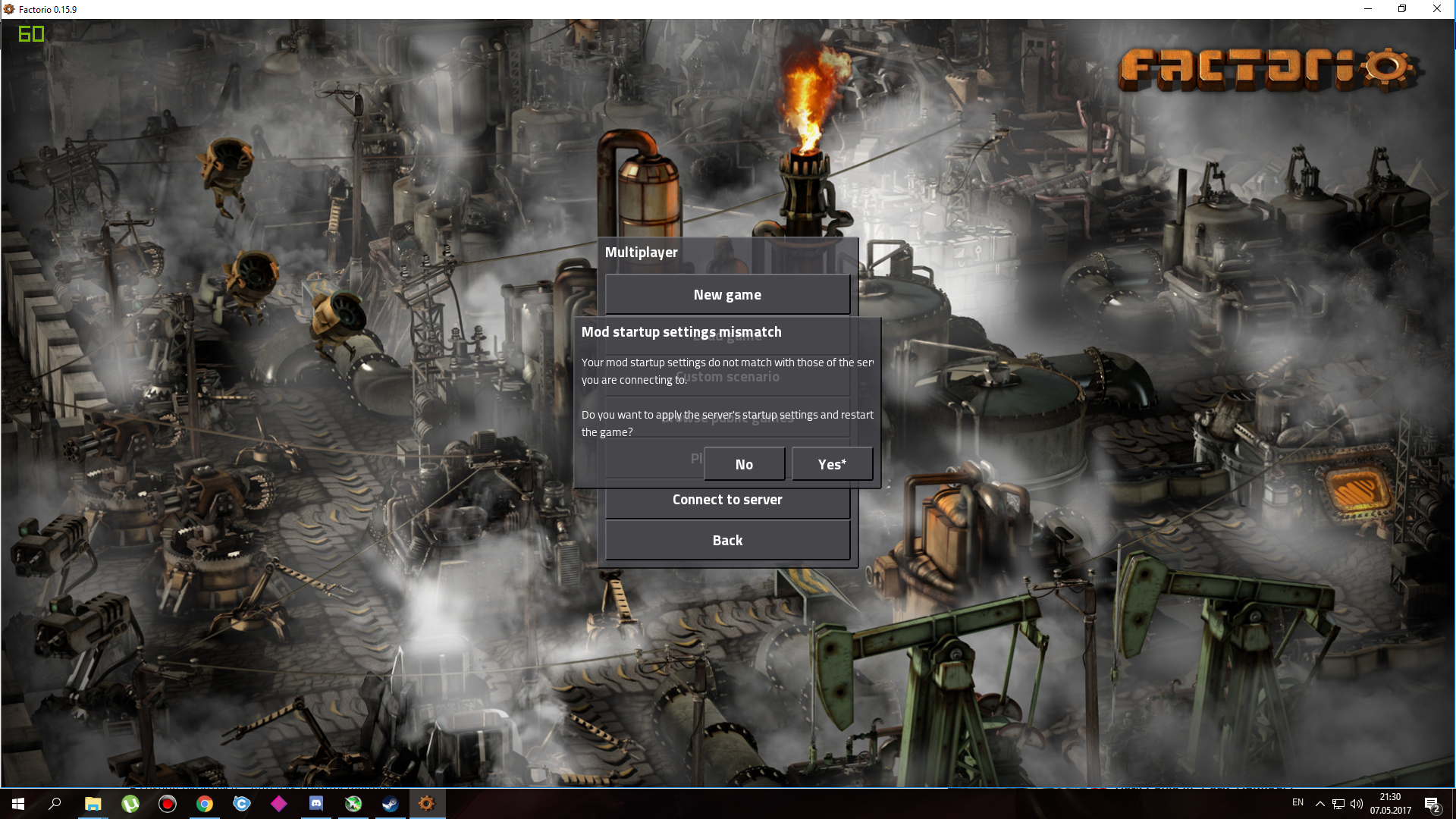Open the Action Center notifications icon
The image size is (1456, 819).
tap(1432, 804)
